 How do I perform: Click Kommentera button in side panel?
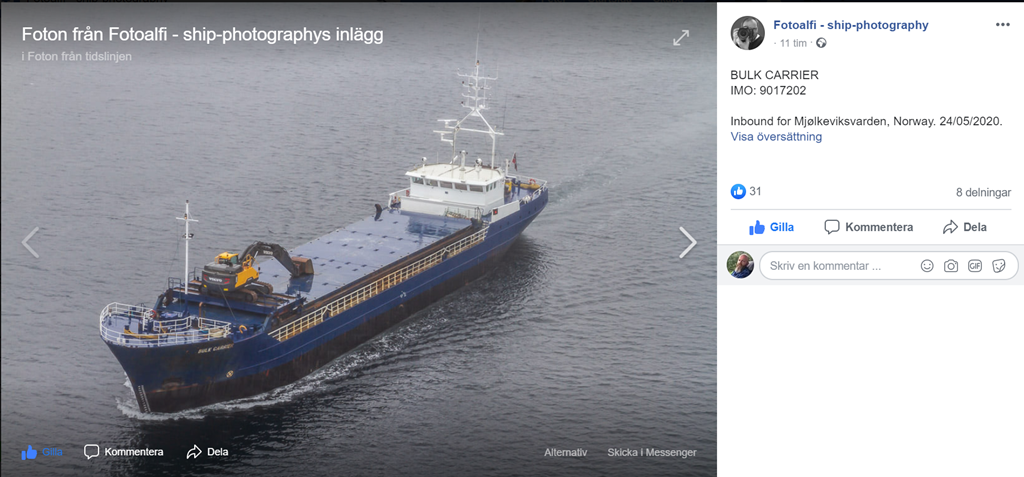point(869,227)
